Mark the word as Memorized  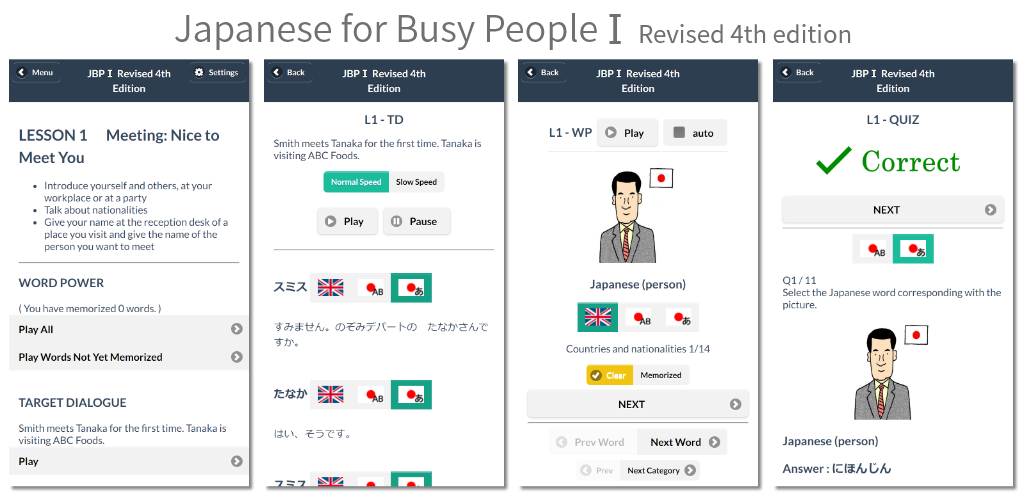661,375
